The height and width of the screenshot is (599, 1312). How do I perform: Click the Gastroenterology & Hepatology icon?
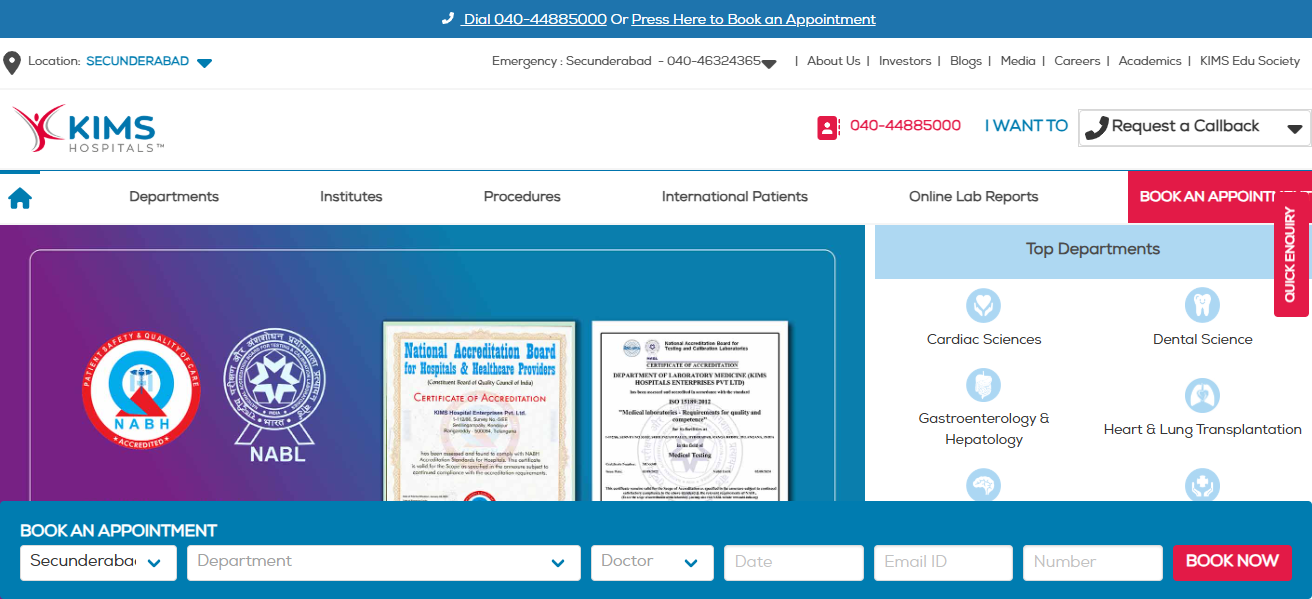pyautogui.click(x=984, y=385)
